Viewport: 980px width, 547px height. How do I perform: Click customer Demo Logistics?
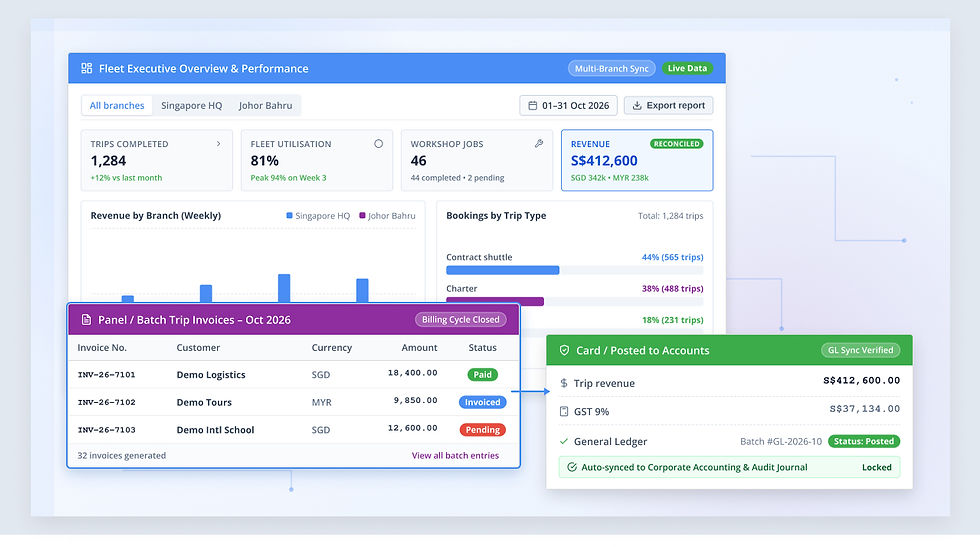point(211,374)
